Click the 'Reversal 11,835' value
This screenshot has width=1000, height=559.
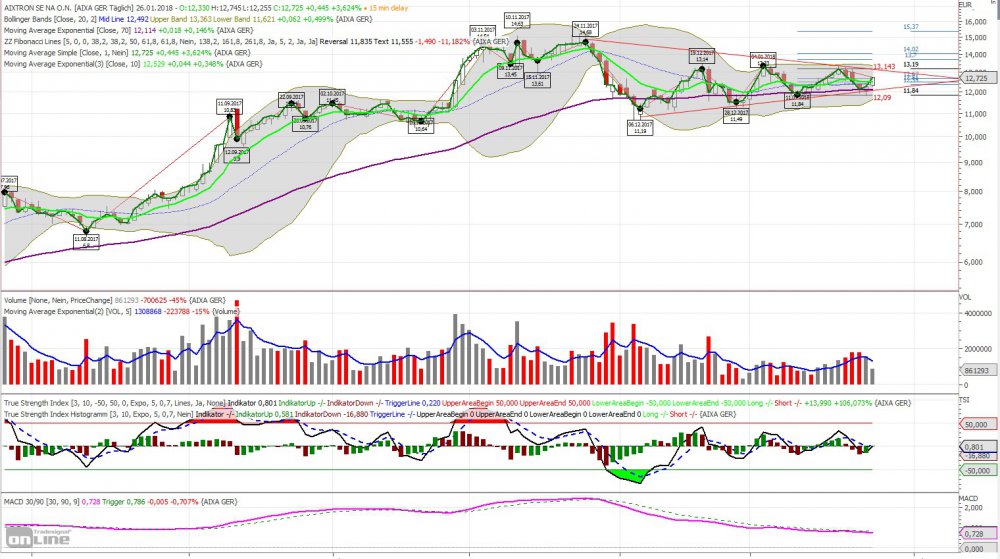tap(346, 41)
